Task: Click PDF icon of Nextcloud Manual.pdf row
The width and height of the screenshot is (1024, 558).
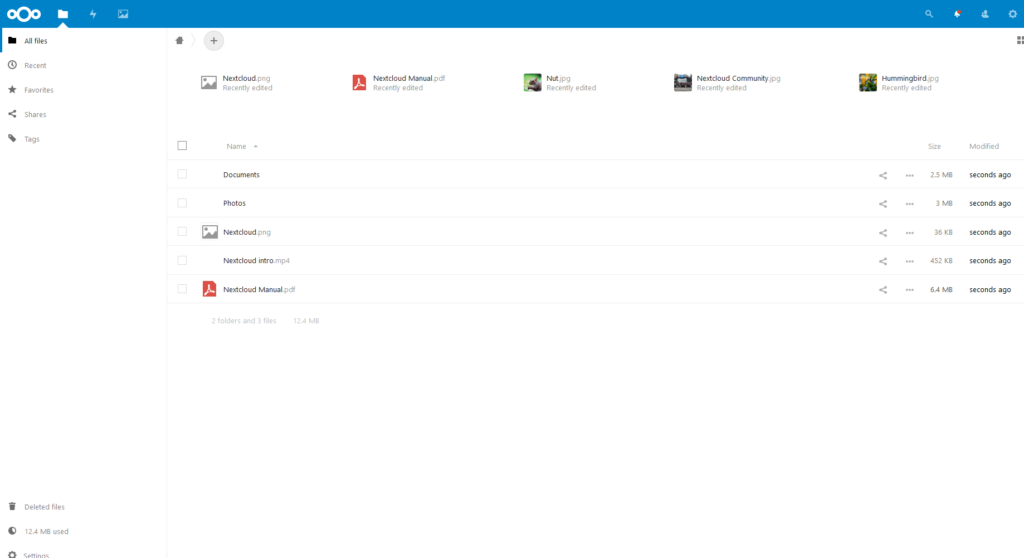Action: 209,289
